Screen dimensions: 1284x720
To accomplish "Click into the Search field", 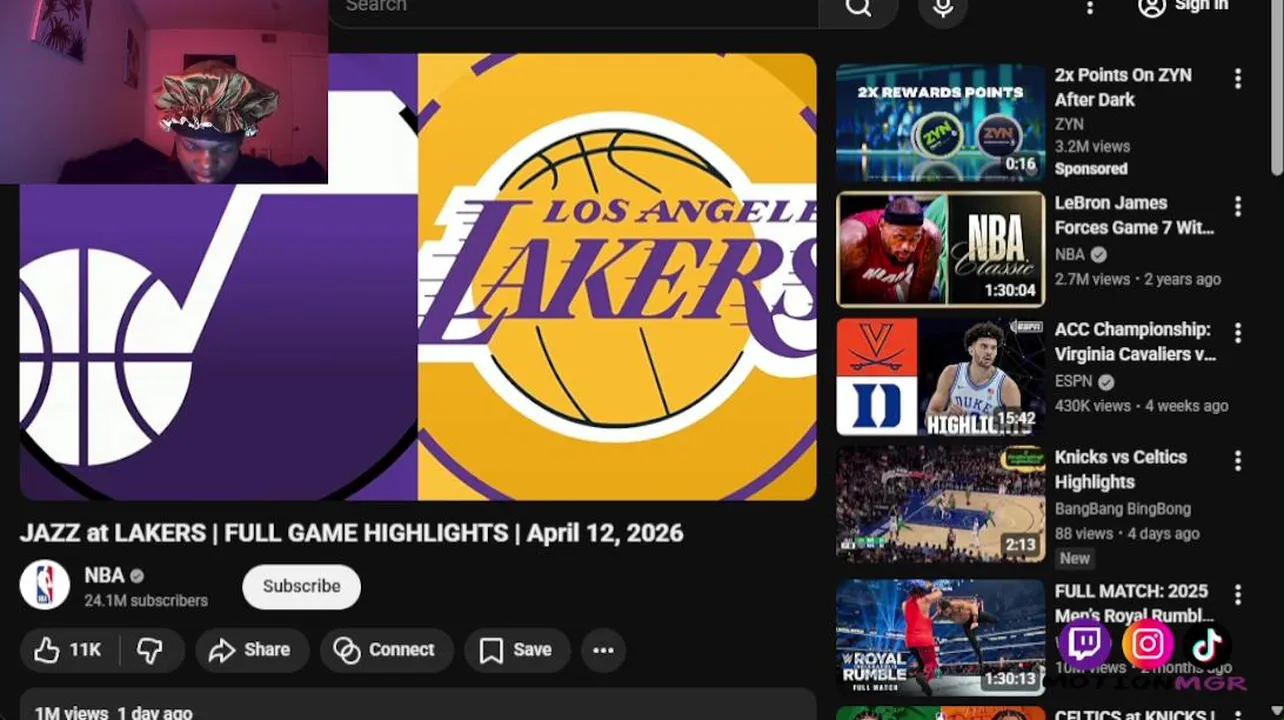I will [574, 8].
